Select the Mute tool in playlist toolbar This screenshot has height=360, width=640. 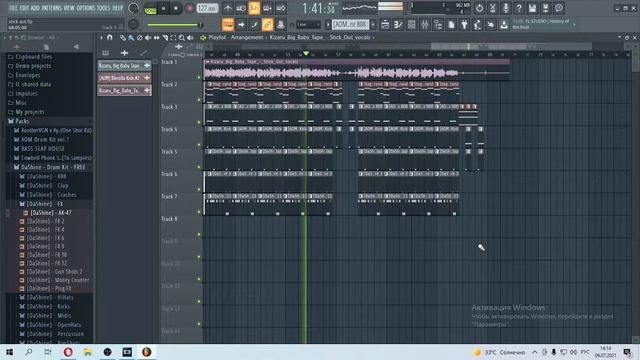148,38
